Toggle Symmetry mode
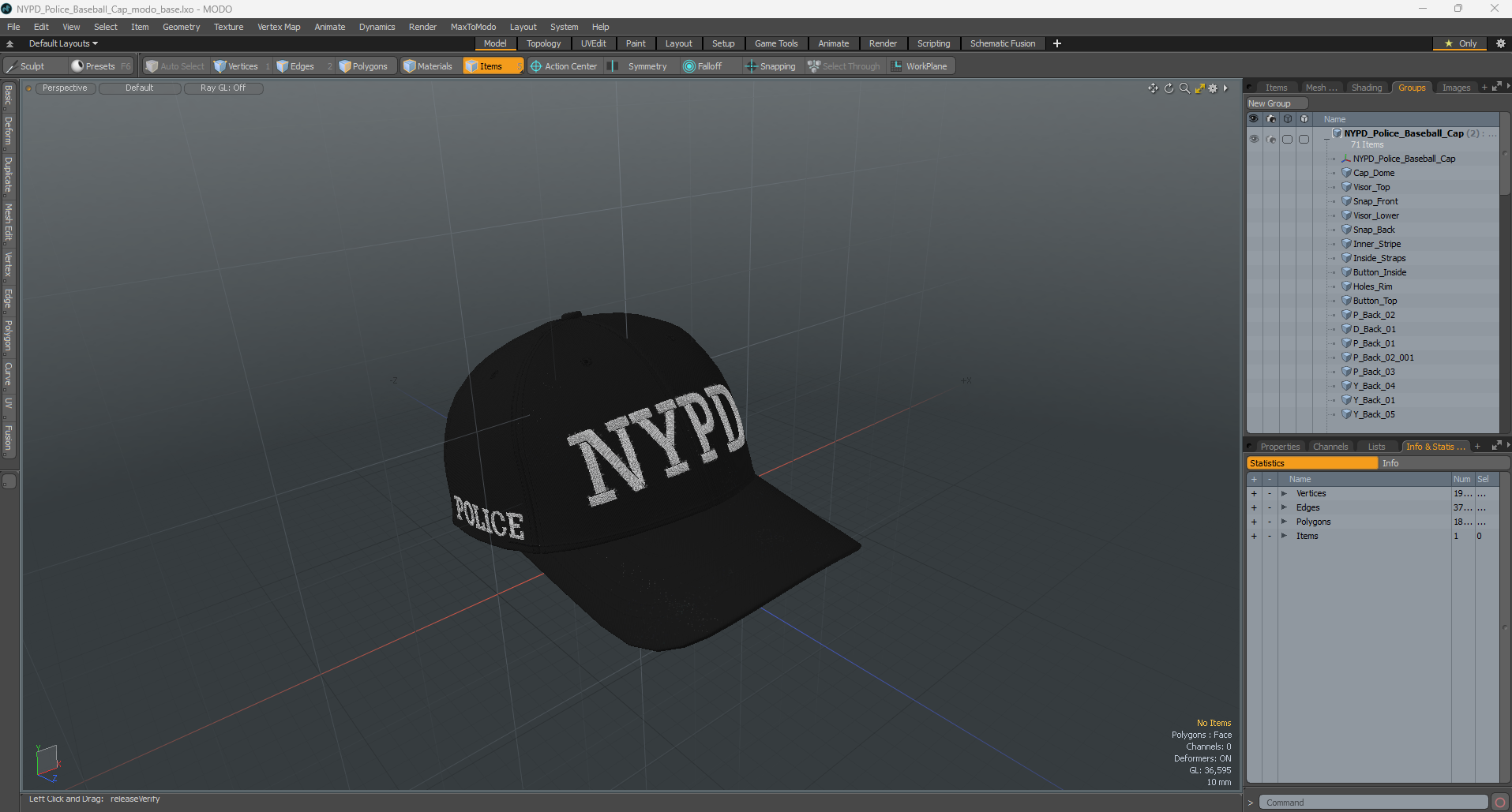 (x=640, y=66)
